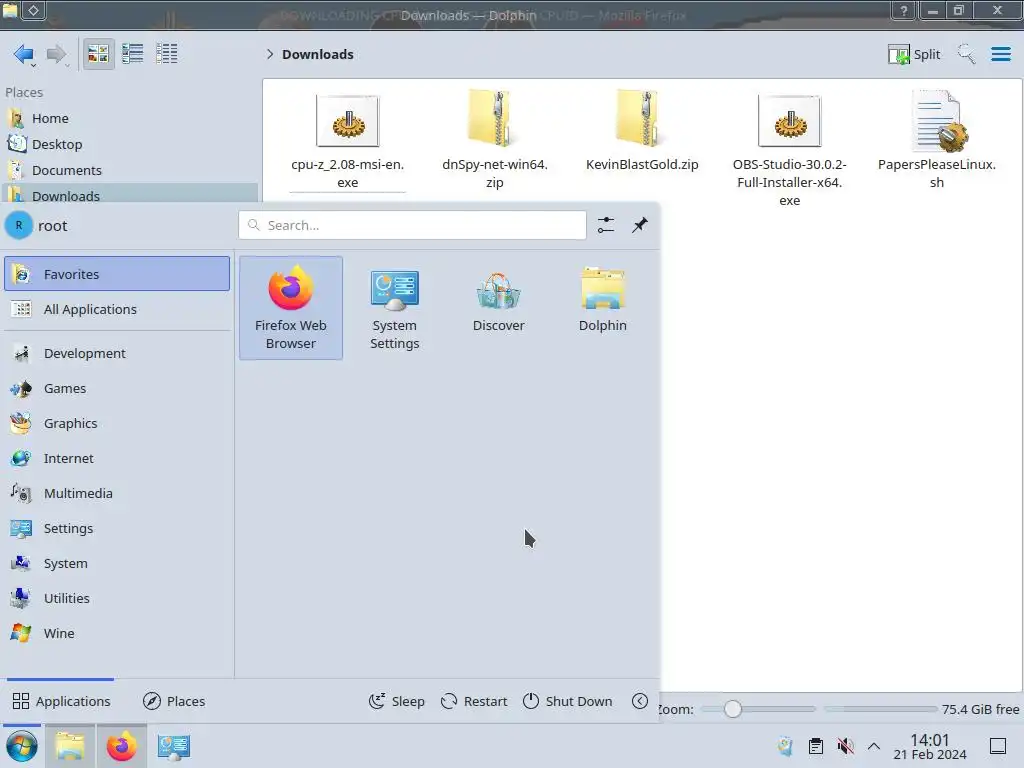
Task: Switch Dolphin to Icons view mode
Action: pyautogui.click(x=98, y=54)
